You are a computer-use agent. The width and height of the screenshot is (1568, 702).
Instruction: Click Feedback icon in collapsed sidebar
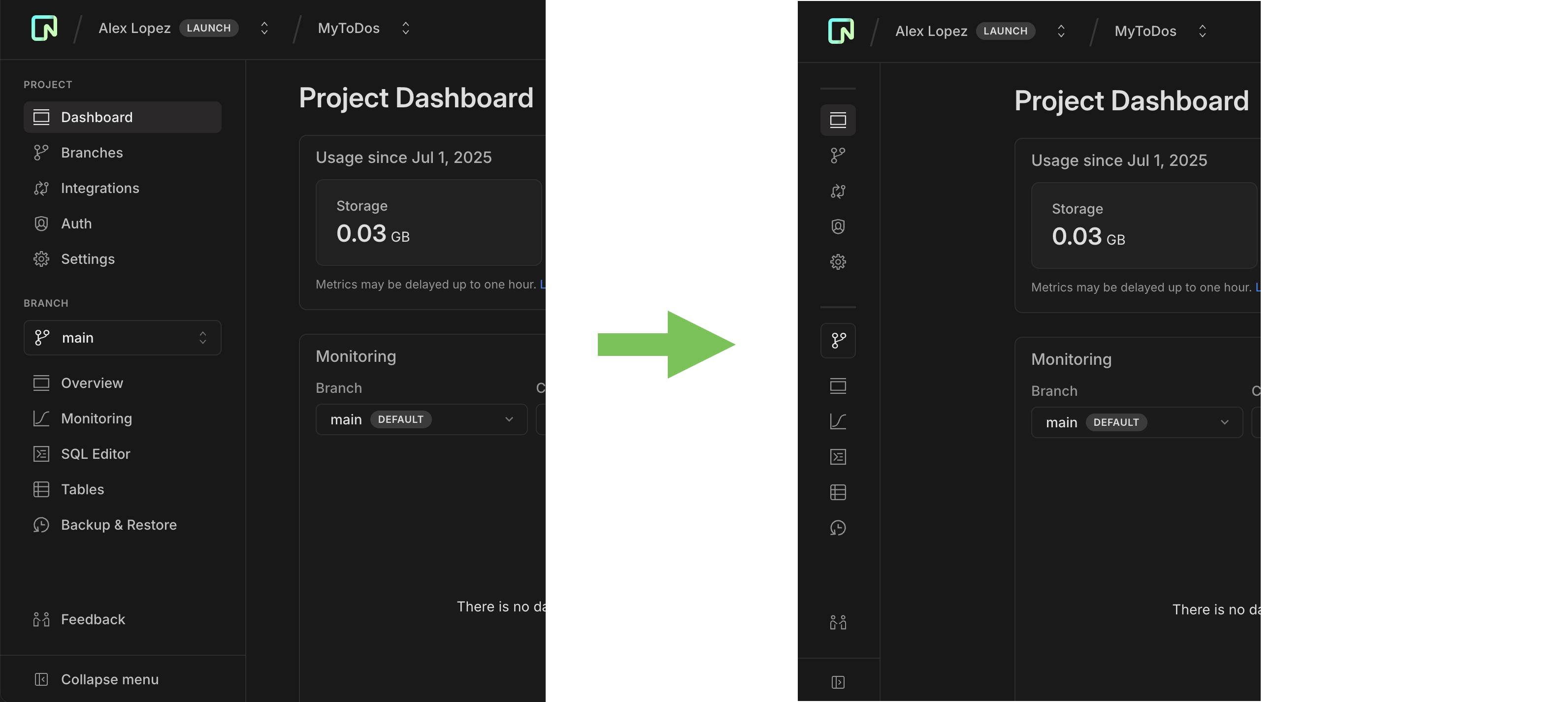[838, 622]
